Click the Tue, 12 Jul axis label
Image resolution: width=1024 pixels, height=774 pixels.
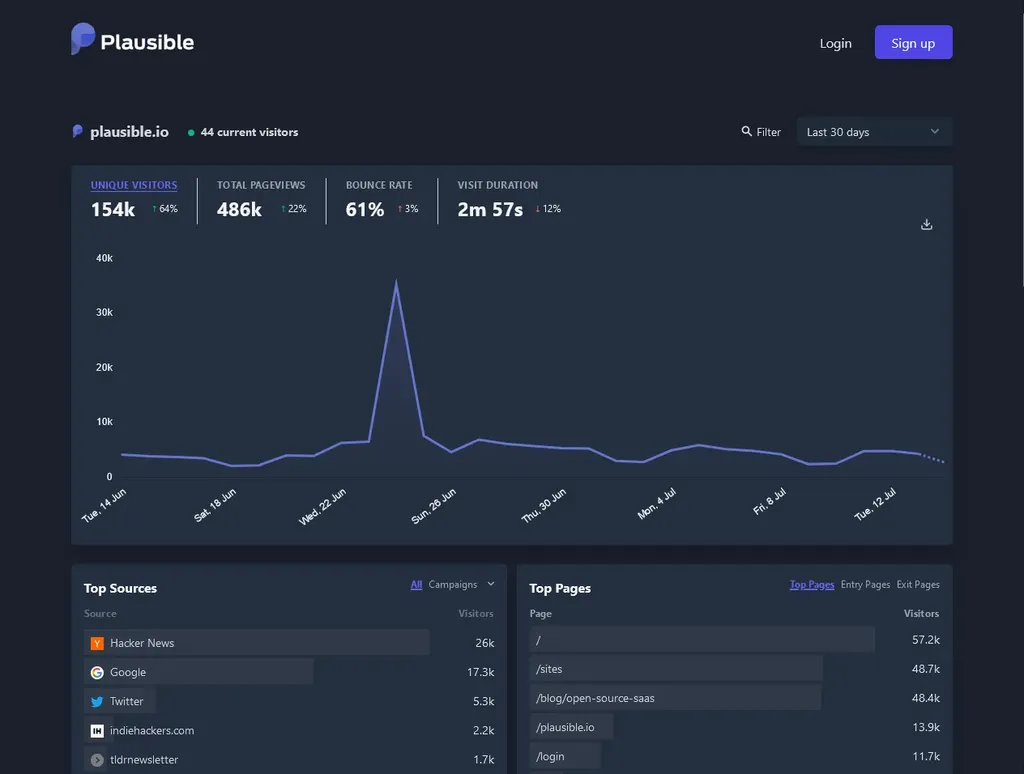pos(874,504)
